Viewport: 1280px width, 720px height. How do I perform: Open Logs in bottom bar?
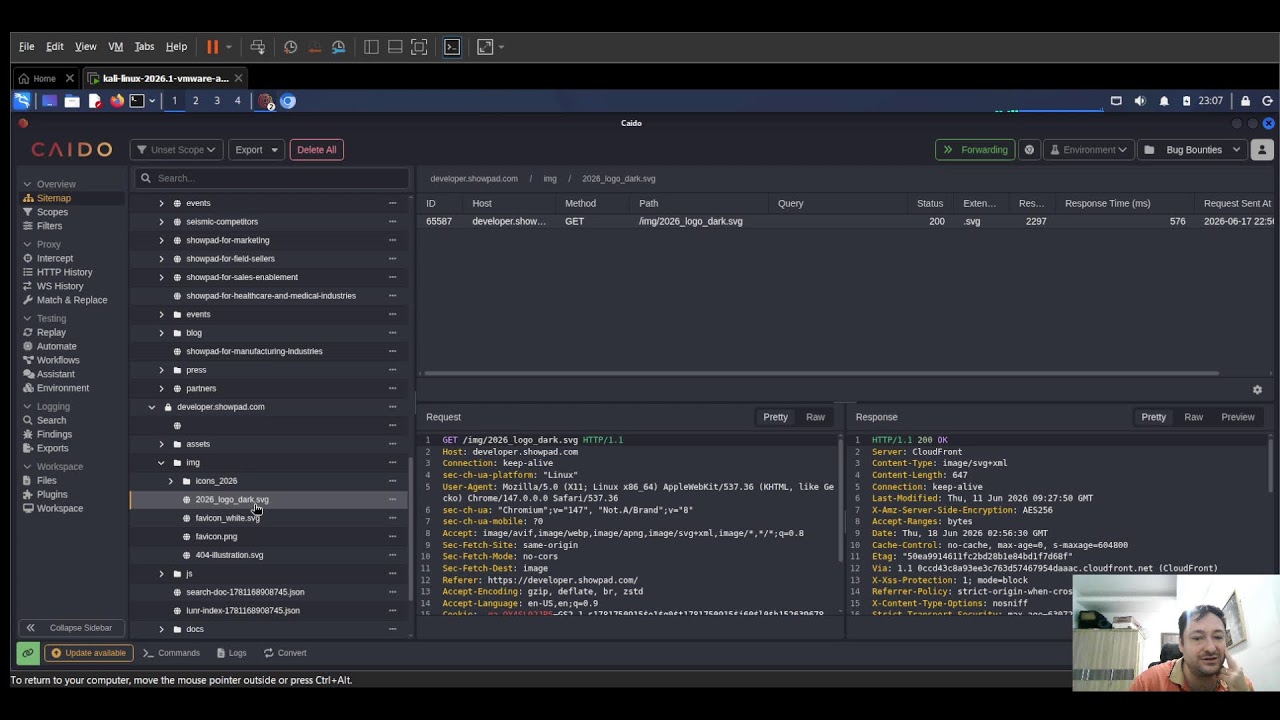230,653
